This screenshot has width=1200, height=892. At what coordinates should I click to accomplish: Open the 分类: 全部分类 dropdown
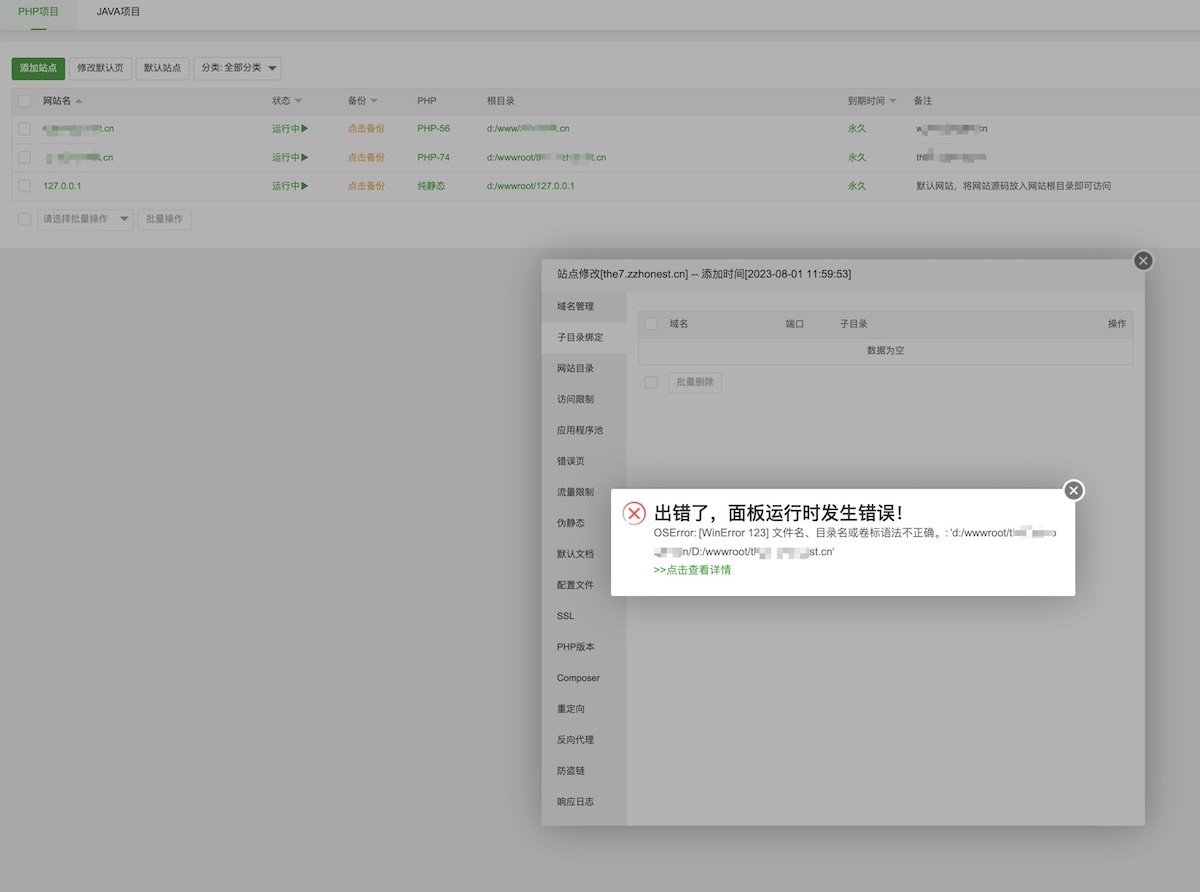click(x=237, y=68)
